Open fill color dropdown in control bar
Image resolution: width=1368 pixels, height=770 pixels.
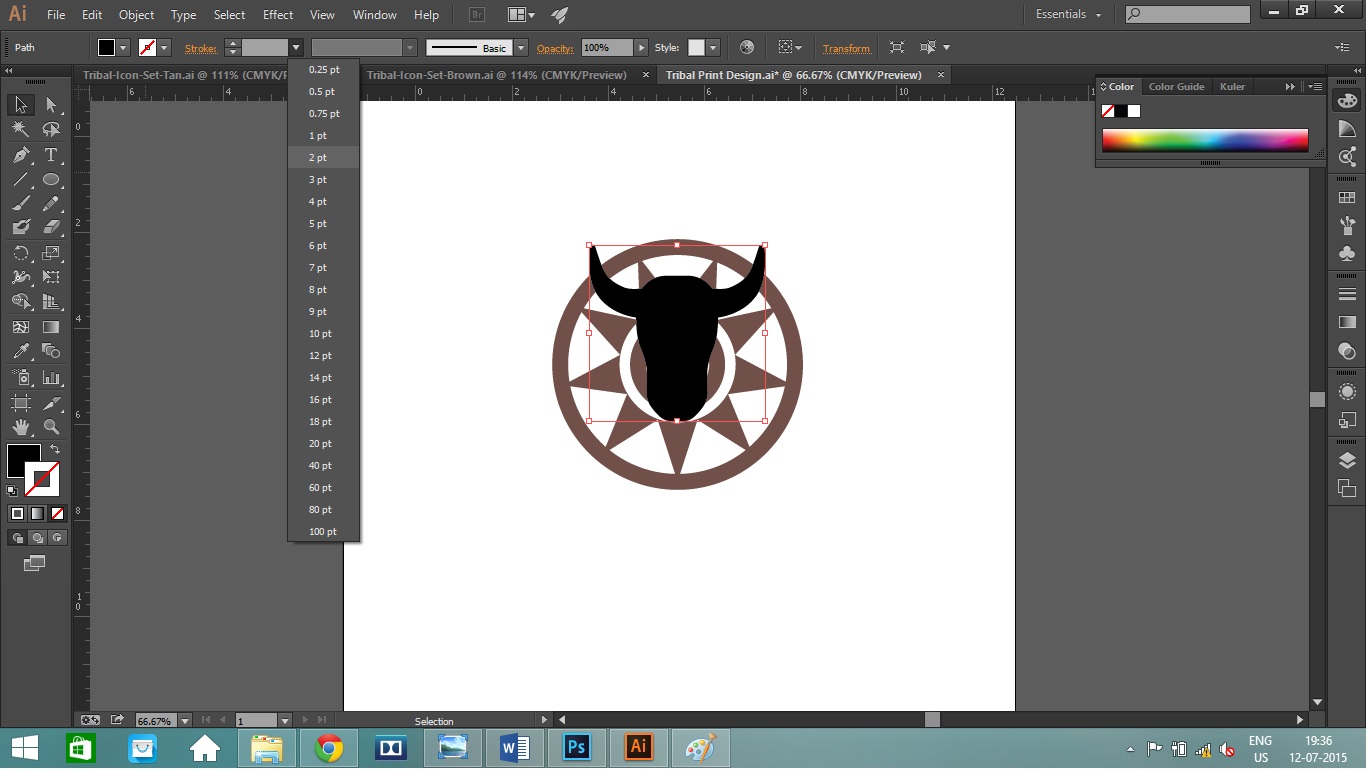[x=124, y=48]
